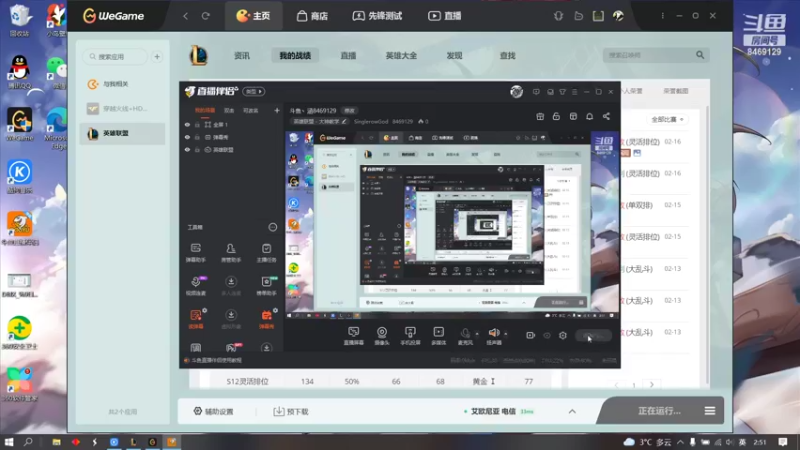
Task: Open the 多人连麦 download tool
Action: [x=231, y=286]
